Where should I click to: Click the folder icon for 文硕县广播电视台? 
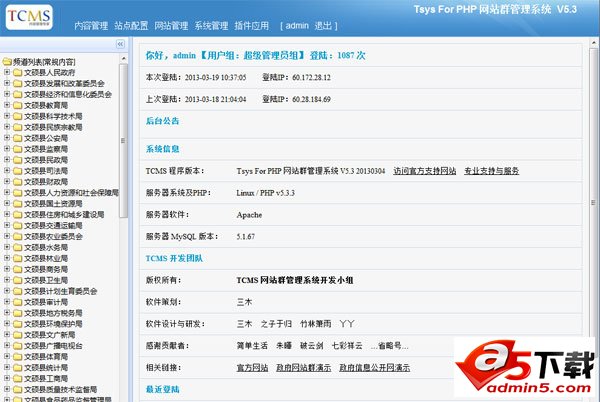point(18,346)
